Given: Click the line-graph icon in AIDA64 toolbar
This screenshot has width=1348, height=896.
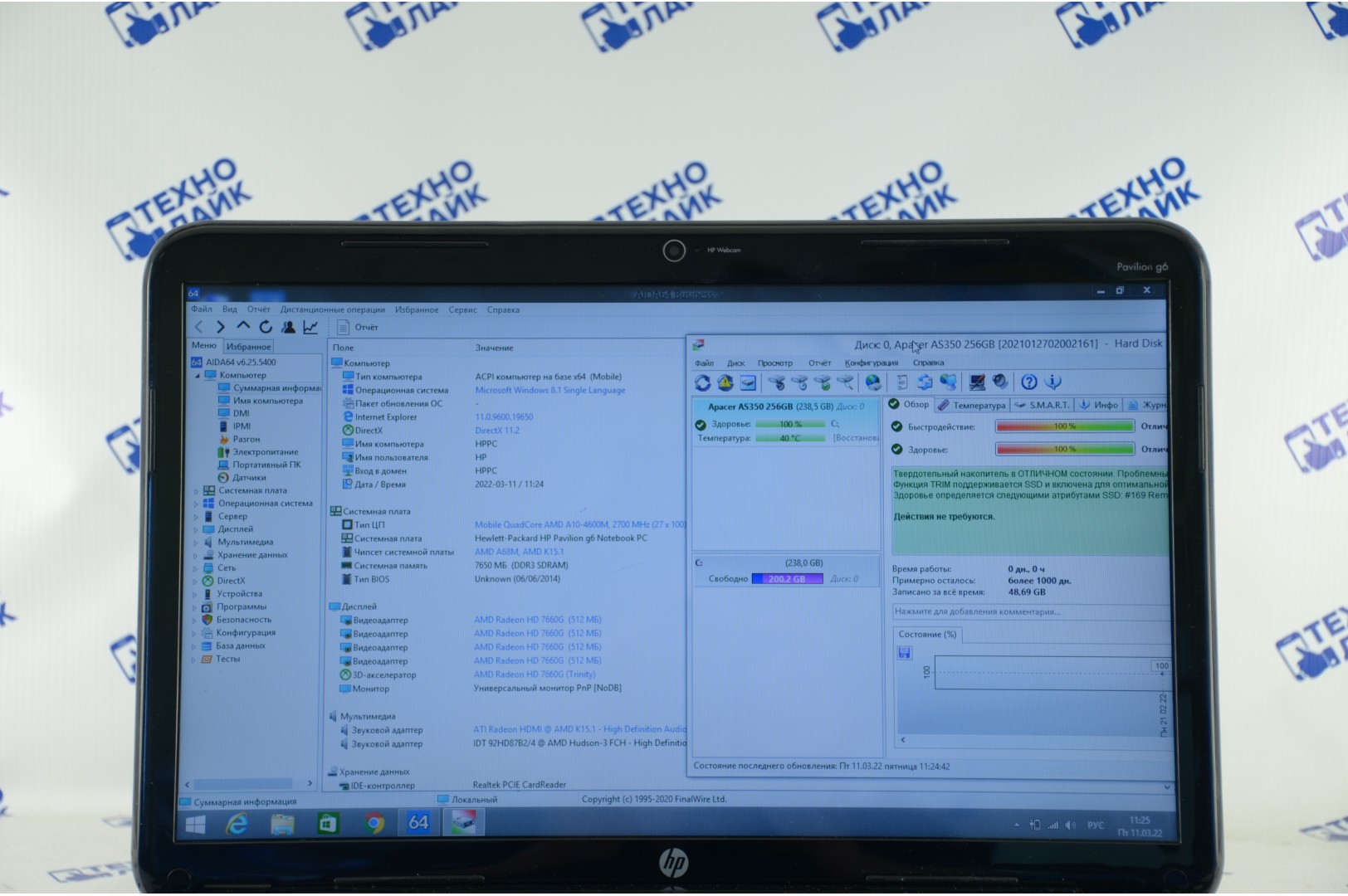Looking at the screenshot, I should [x=310, y=327].
